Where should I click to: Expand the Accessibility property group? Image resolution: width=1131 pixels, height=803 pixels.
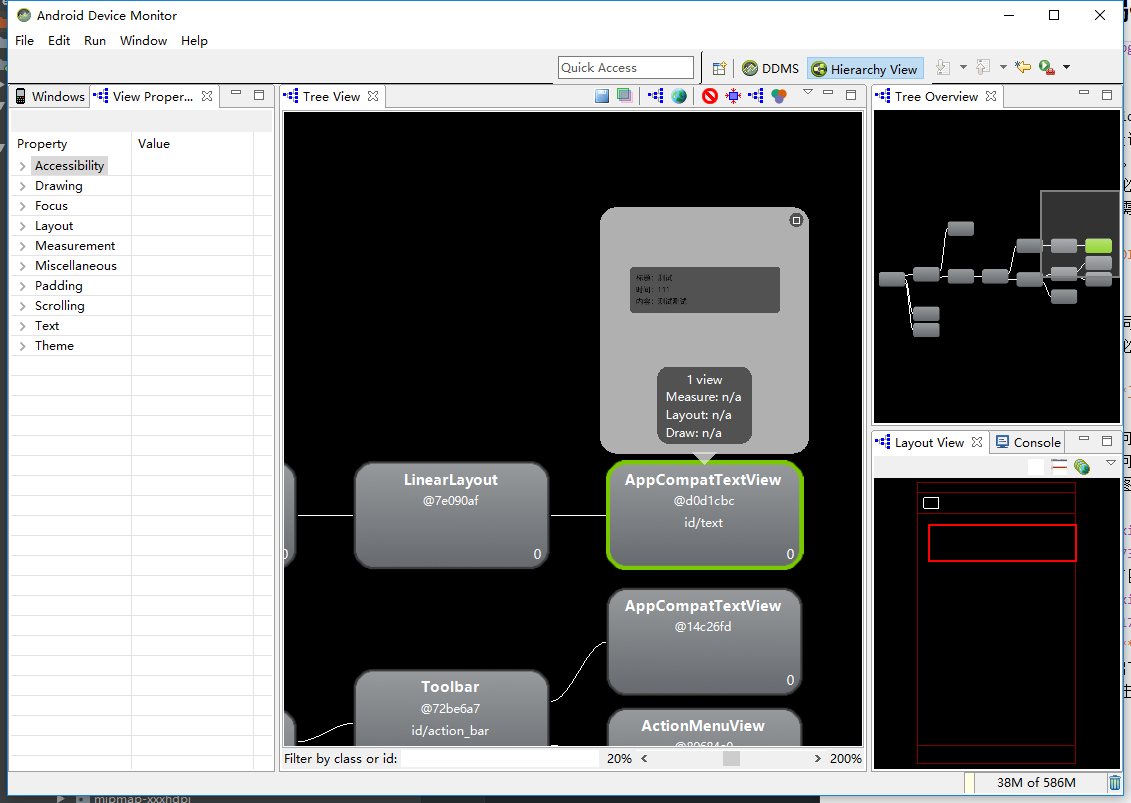22,166
